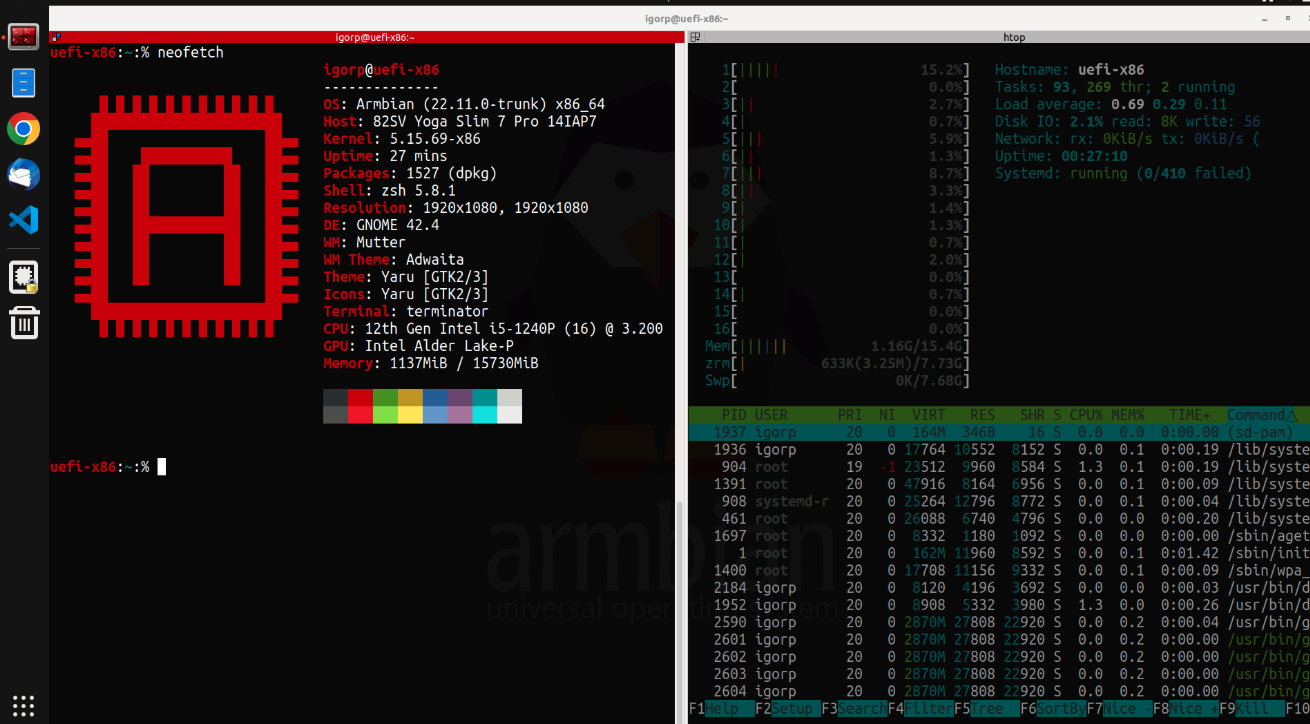Click the 'Shell: zsh 5.8.1' neofetch line
Image resolution: width=1310 pixels, height=724 pixels.
pyautogui.click(x=389, y=190)
